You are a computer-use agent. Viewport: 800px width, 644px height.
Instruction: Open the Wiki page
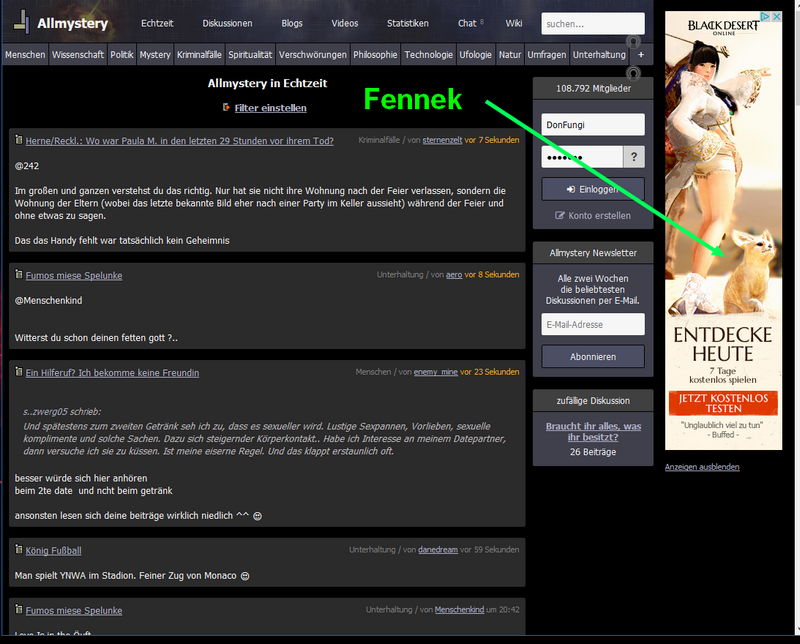coord(514,23)
